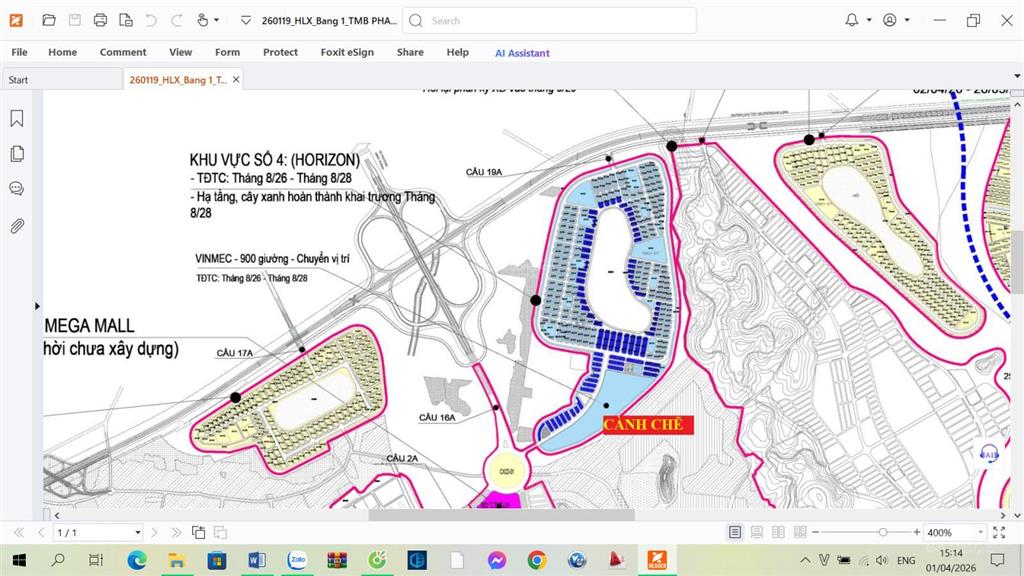
Task: Open the View ribbon tab
Action: 180,52
